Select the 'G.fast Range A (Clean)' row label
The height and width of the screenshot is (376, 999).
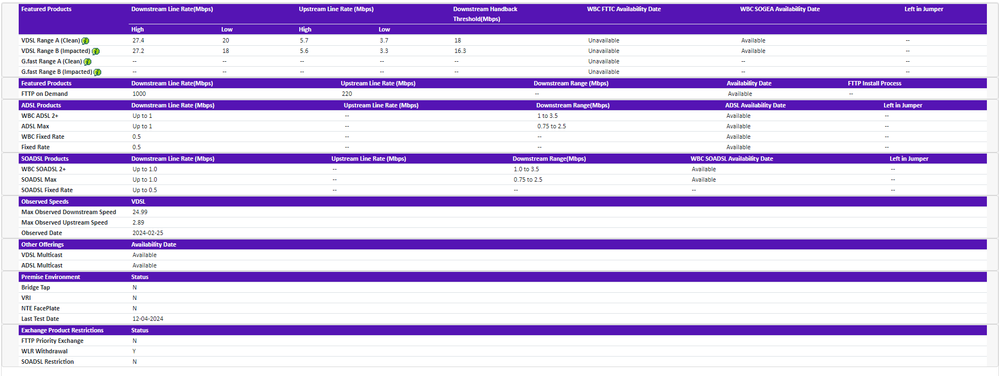click(x=52, y=62)
